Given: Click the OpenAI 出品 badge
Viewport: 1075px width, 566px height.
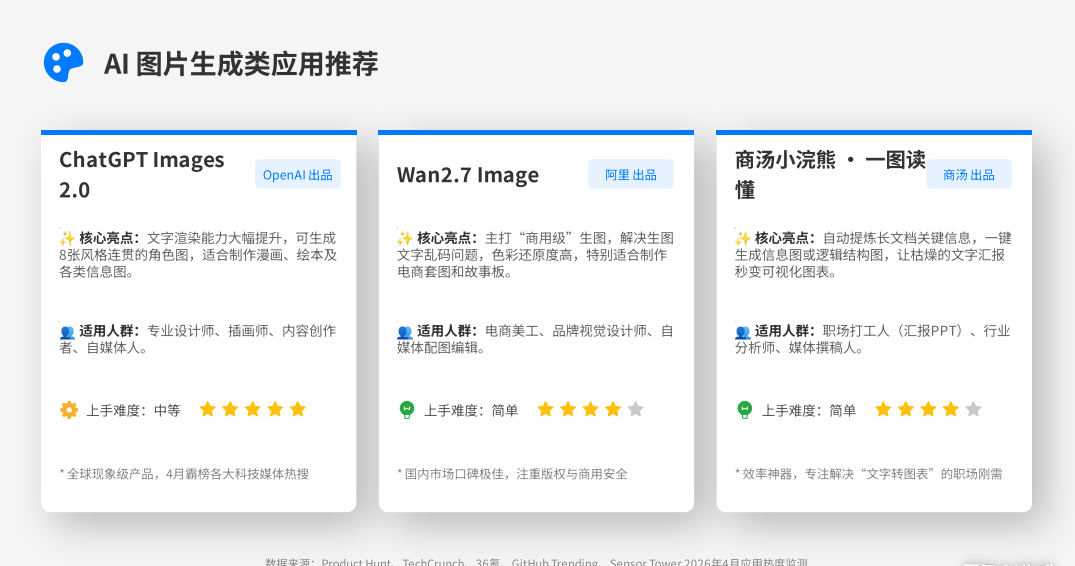Looking at the screenshot, I should 298,175.
